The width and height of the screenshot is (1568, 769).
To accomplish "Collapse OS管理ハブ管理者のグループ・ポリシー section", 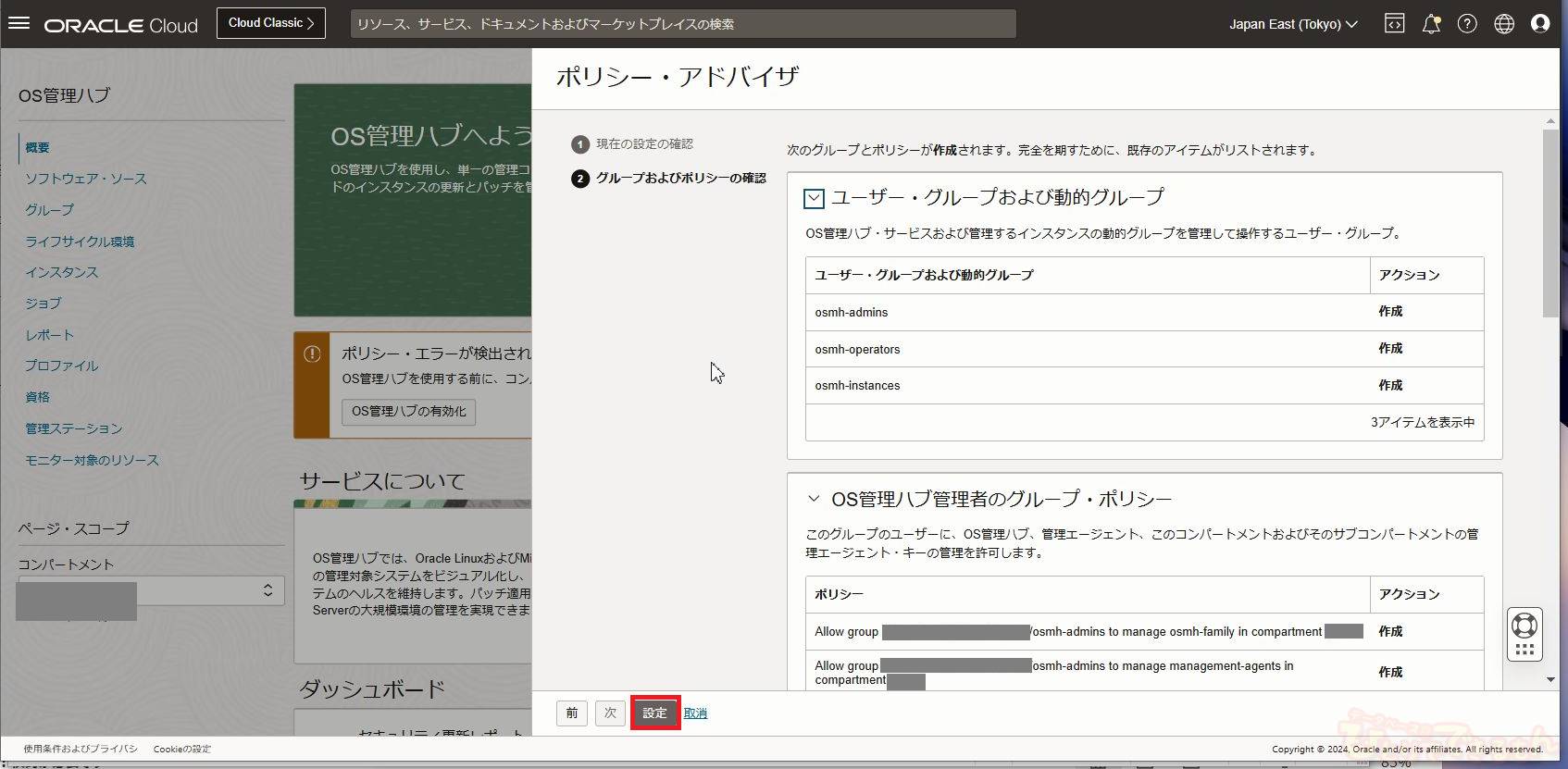I will coord(814,499).
